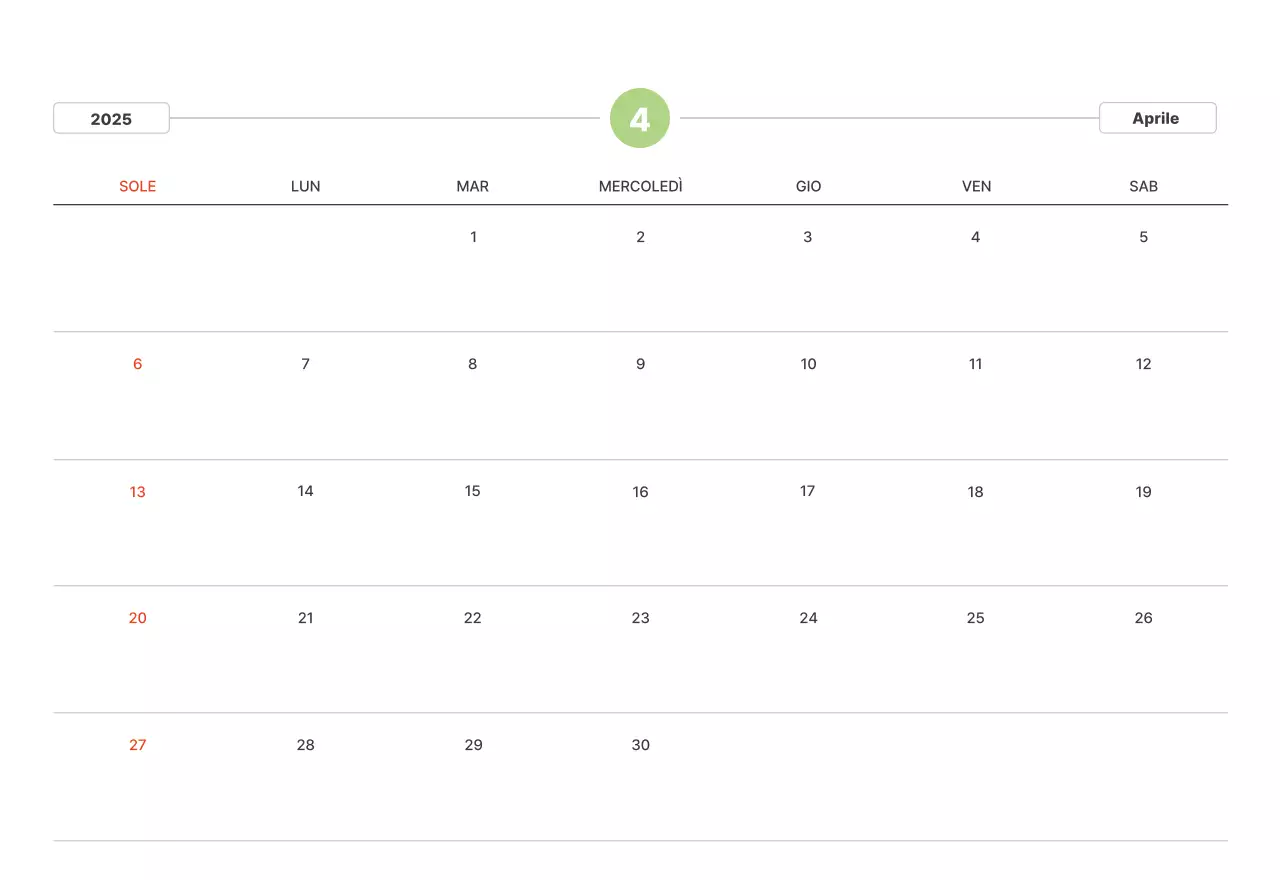Select the SOLE day column header
This screenshot has height=880, width=1280.
coord(138,186)
